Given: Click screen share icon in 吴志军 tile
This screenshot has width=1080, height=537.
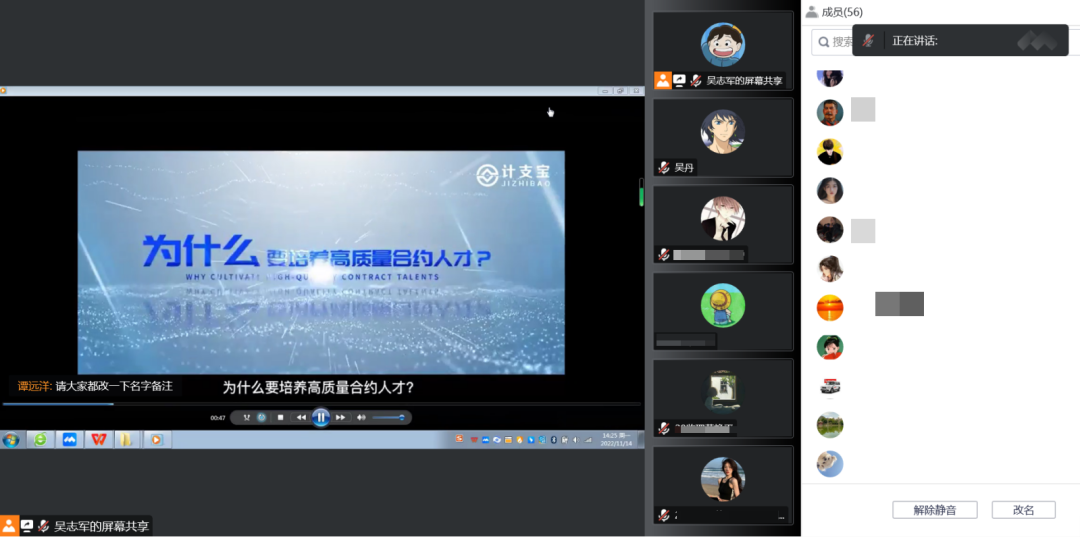Looking at the screenshot, I should pos(679,81).
